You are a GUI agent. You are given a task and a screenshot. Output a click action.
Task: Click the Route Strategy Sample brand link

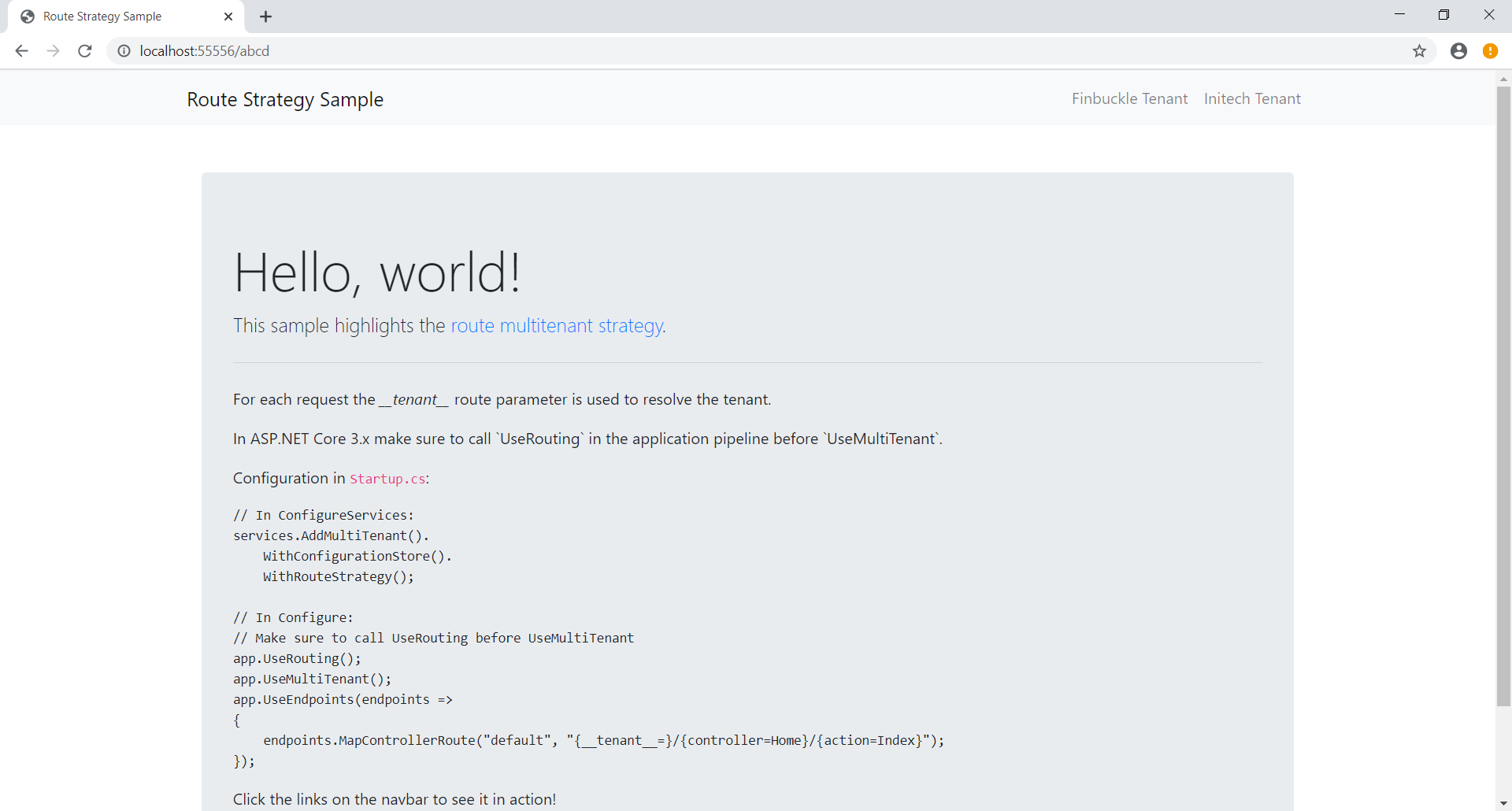pos(285,100)
